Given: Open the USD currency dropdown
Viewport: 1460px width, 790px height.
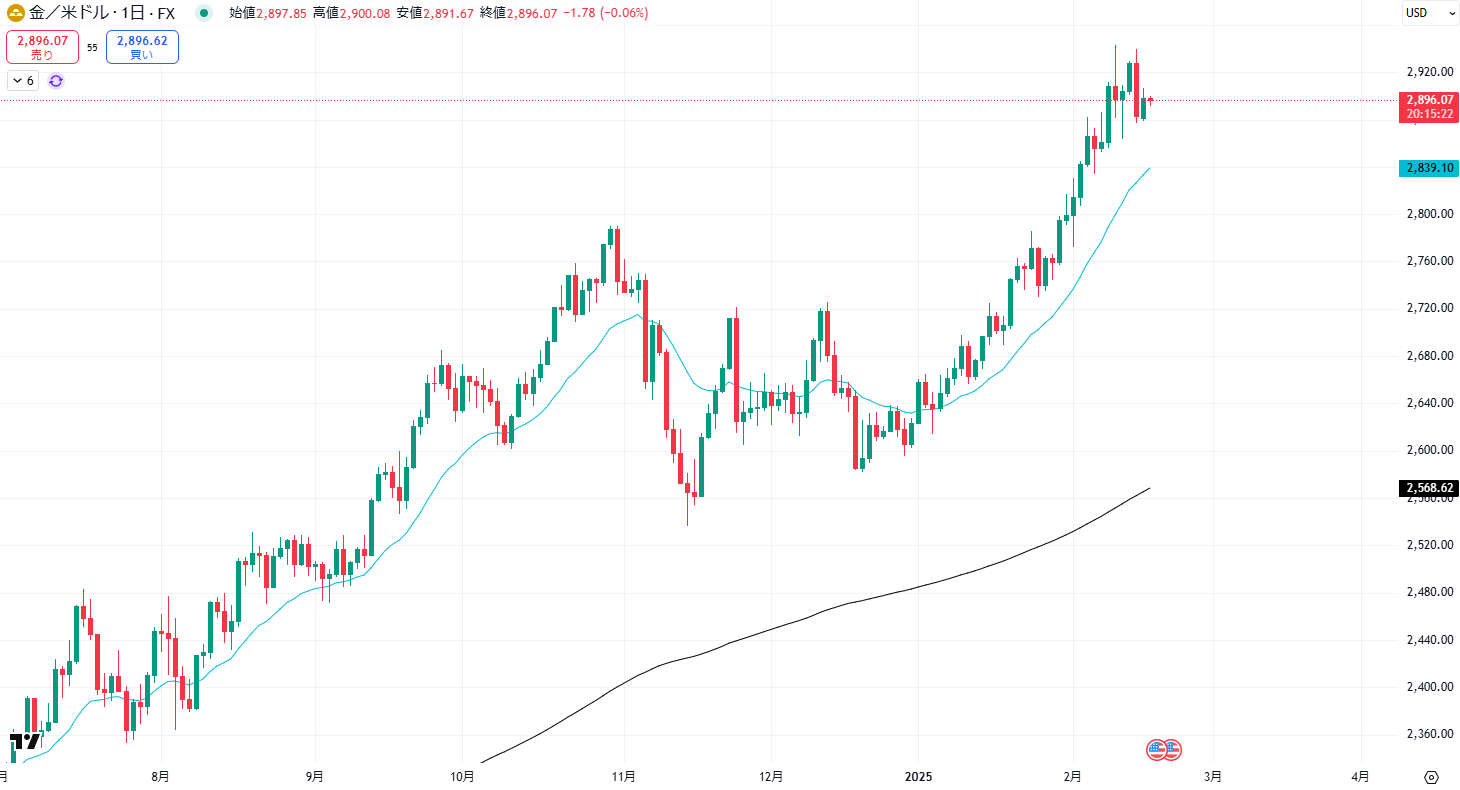Looking at the screenshot, I should pos(1430,13).
